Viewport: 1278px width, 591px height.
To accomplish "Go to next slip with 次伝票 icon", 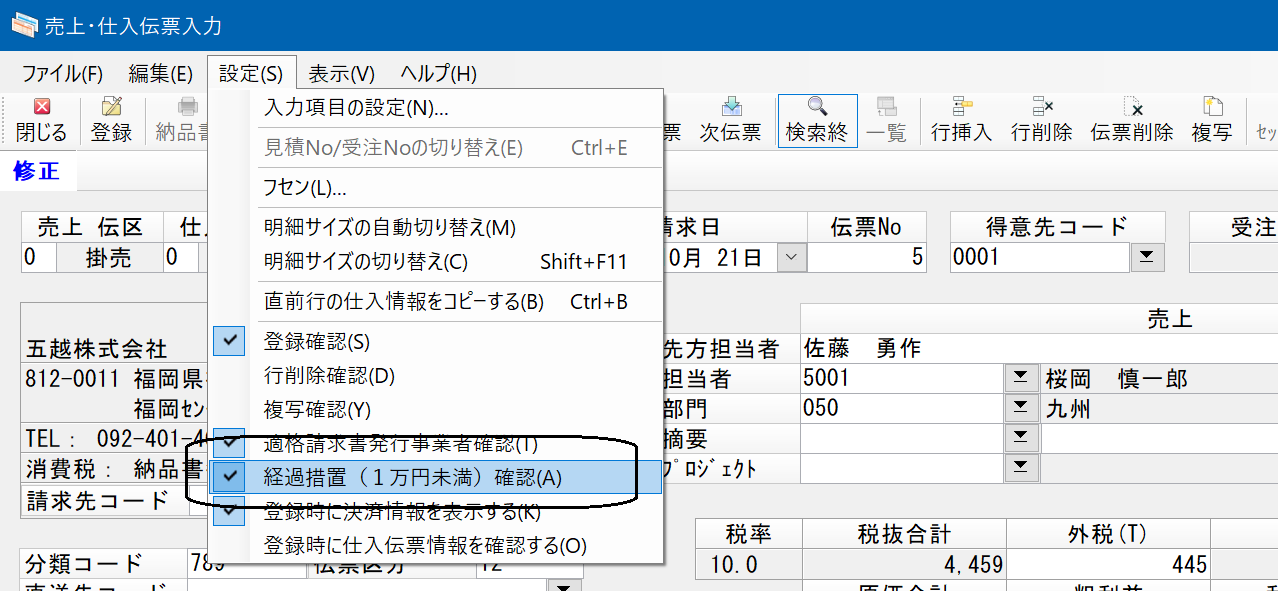I will click(x=731, y=120).
